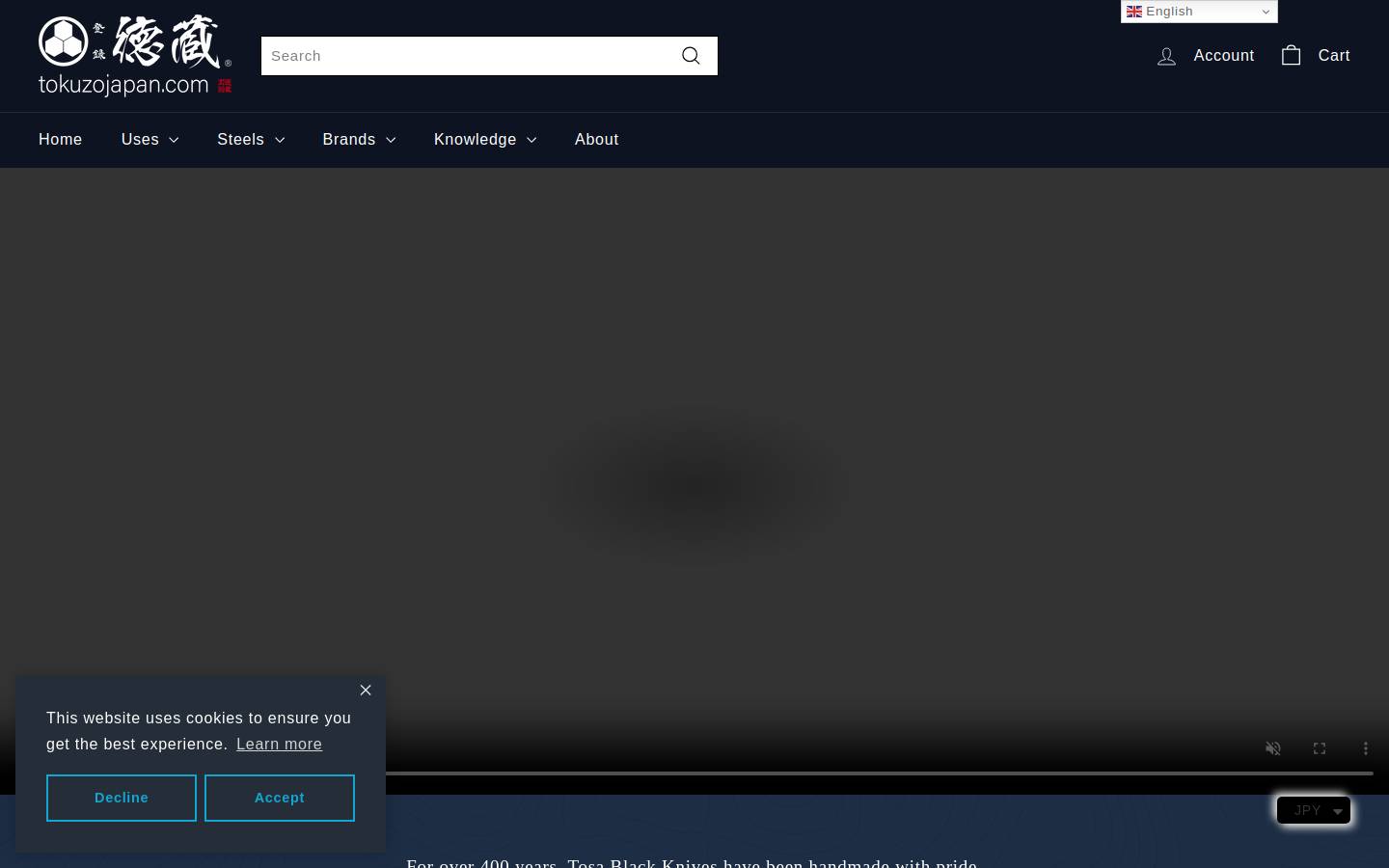The width and height of the screenshot is (1389, 868).
Task: Go to the Home page
Action: [x=60, y=140]
